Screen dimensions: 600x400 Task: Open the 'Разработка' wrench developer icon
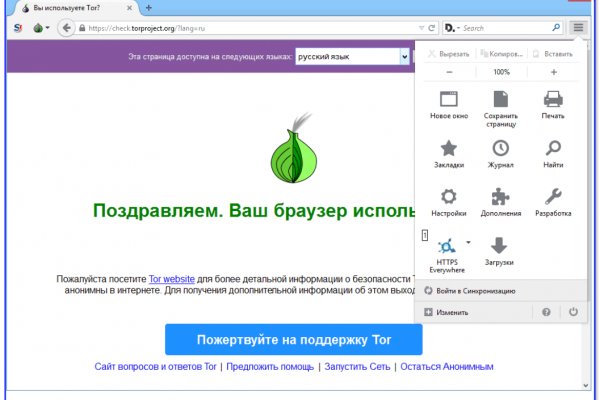point(553,196)
